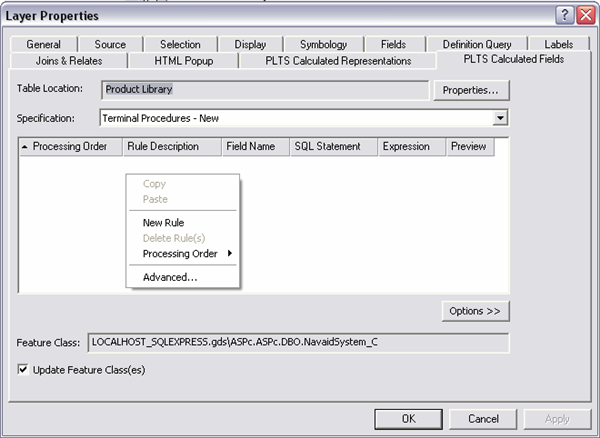Select New Rule from context menu
The image size is (600, 438).
pyautogui.click(x=163, y=223)
